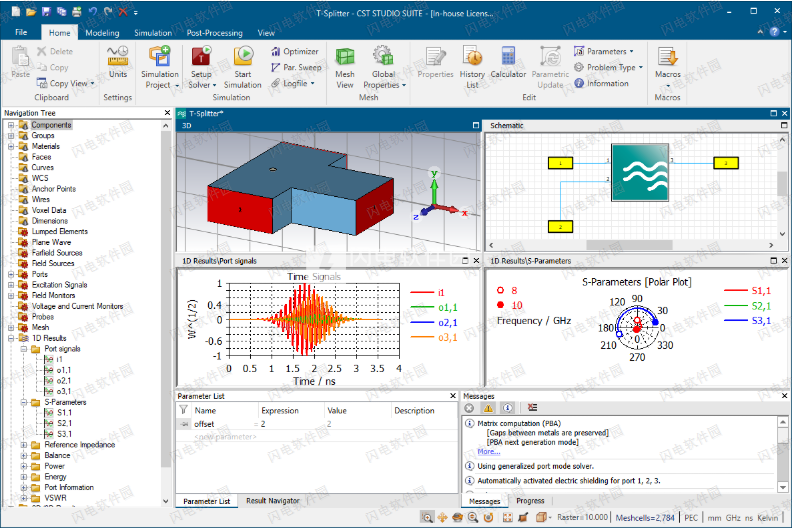Save the project using the floppy disk icon

coord(46,11)
